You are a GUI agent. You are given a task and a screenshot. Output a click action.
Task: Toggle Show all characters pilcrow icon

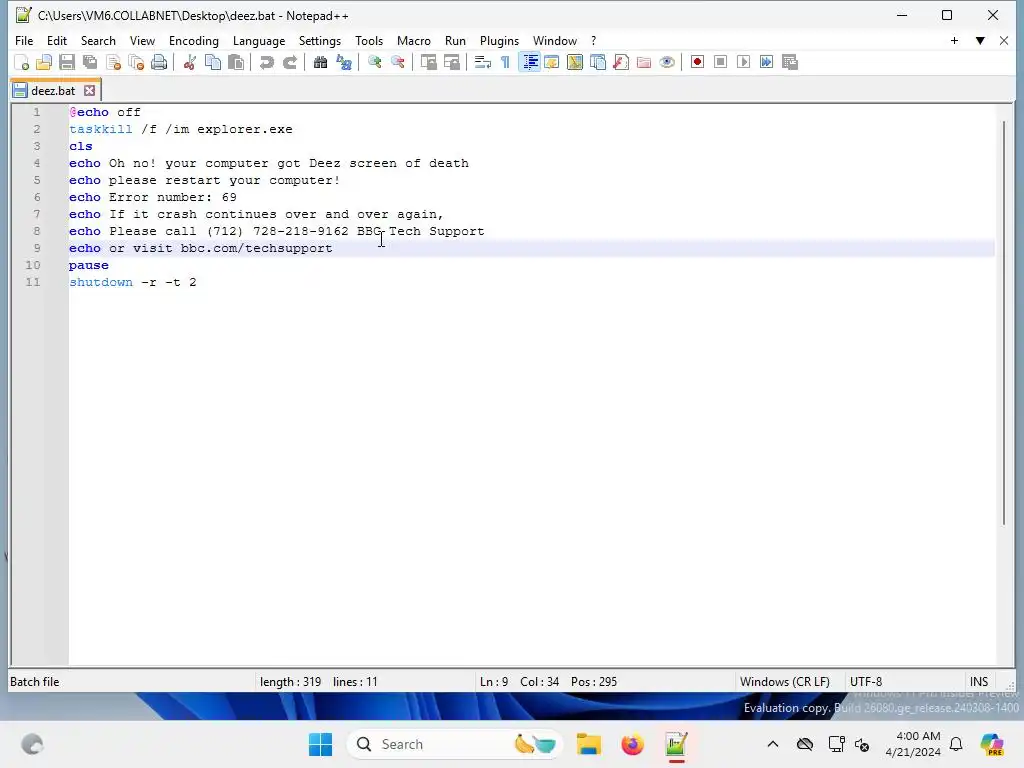pos(505,62)
